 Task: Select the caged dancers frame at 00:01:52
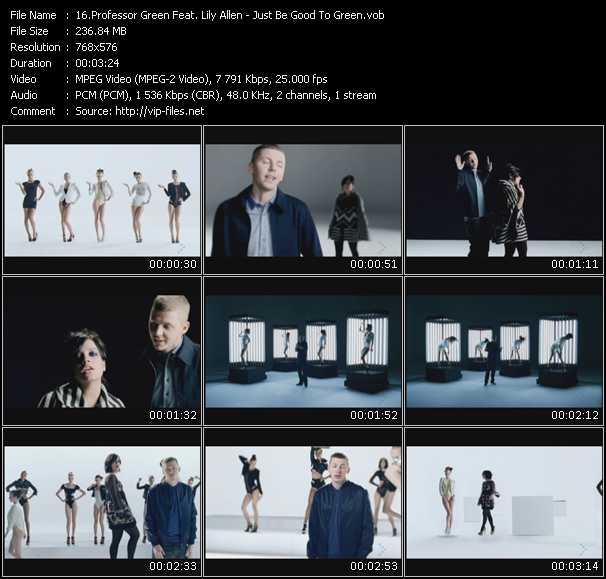coord(303,351)
